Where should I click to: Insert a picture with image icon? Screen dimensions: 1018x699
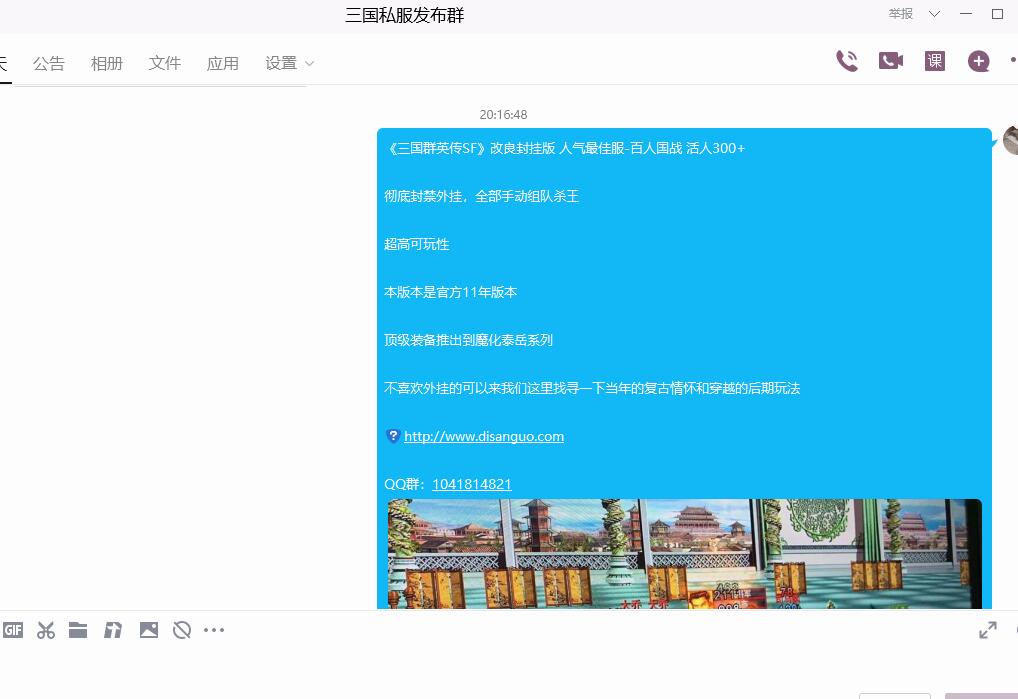[x=149, y=630]
